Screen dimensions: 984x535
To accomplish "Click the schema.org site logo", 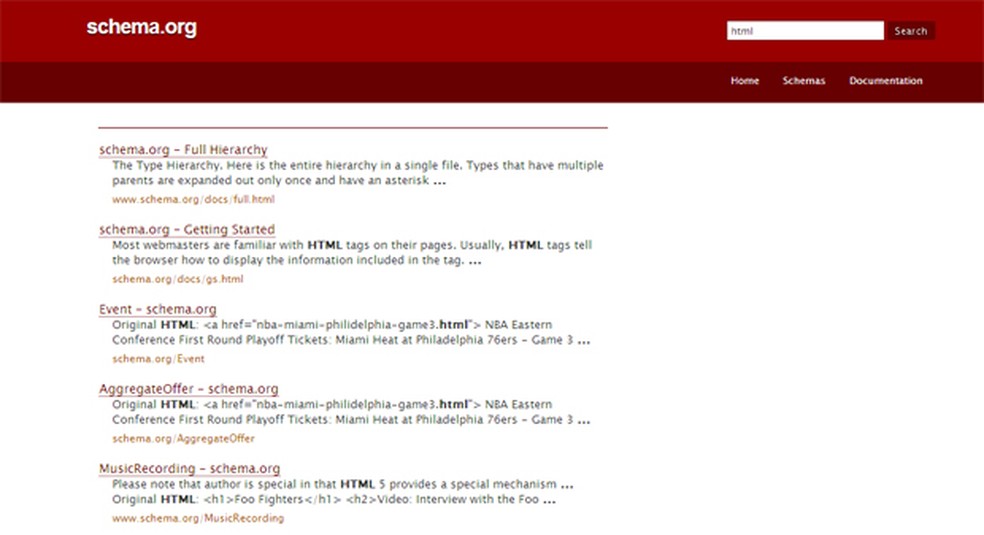I will pyautogui.click(x=142, y=28).
